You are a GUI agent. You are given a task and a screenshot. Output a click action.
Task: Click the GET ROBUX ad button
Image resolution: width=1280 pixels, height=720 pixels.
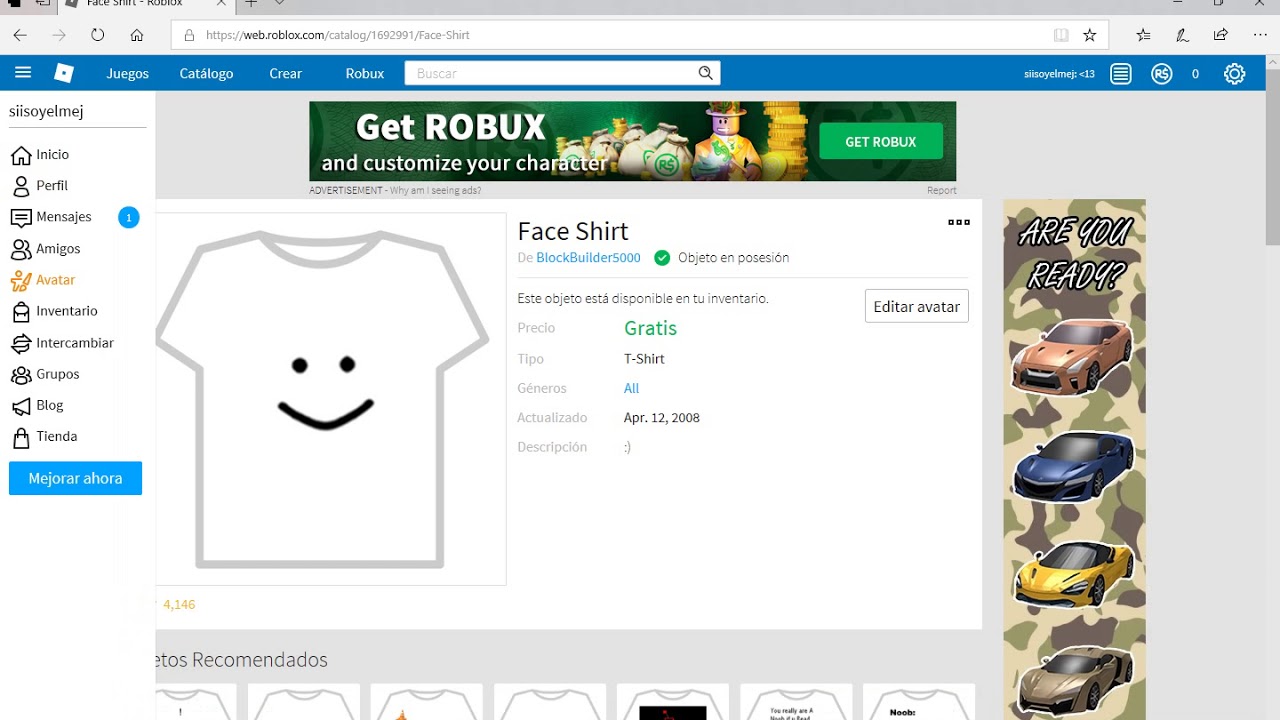881,141
